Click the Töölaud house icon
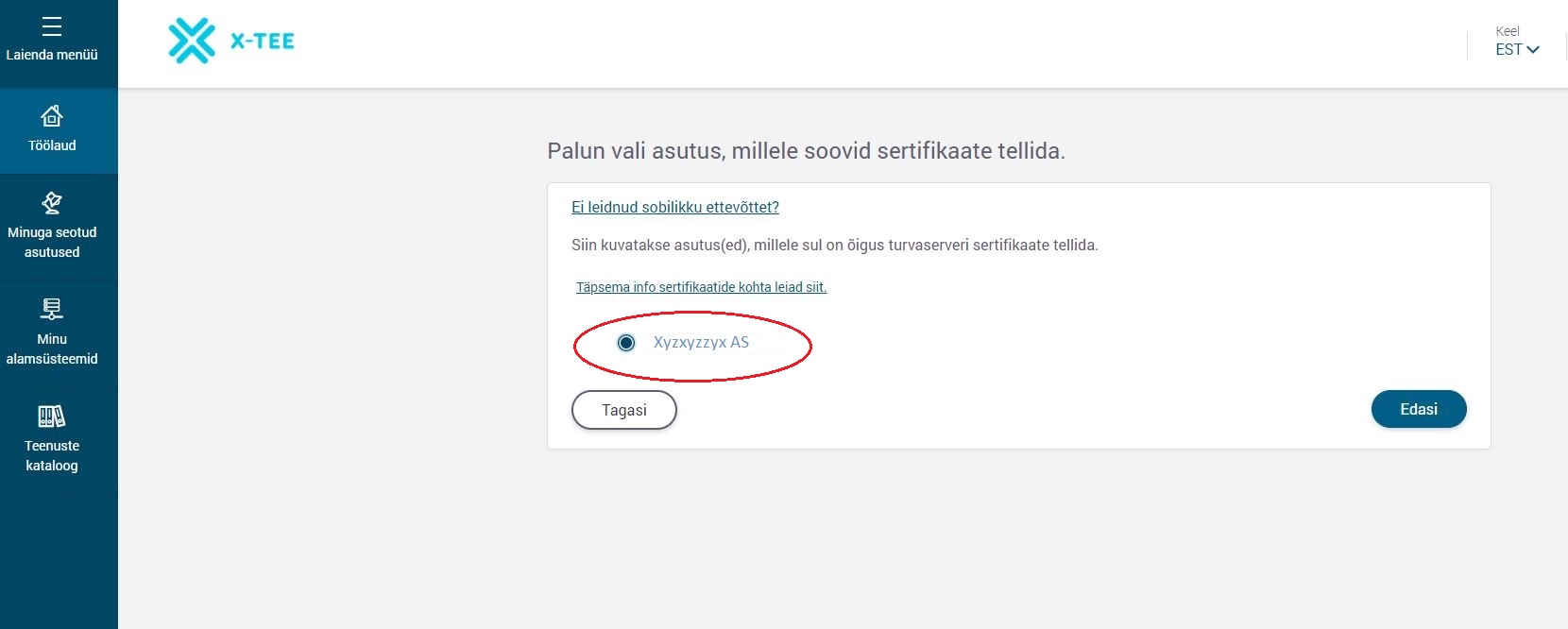 [x=52, y=116]
